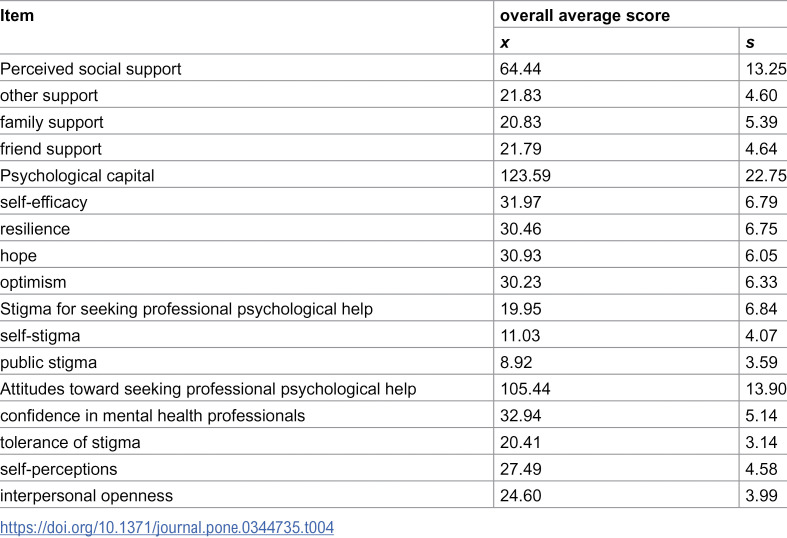Select the s column subheader

[750, 43]
